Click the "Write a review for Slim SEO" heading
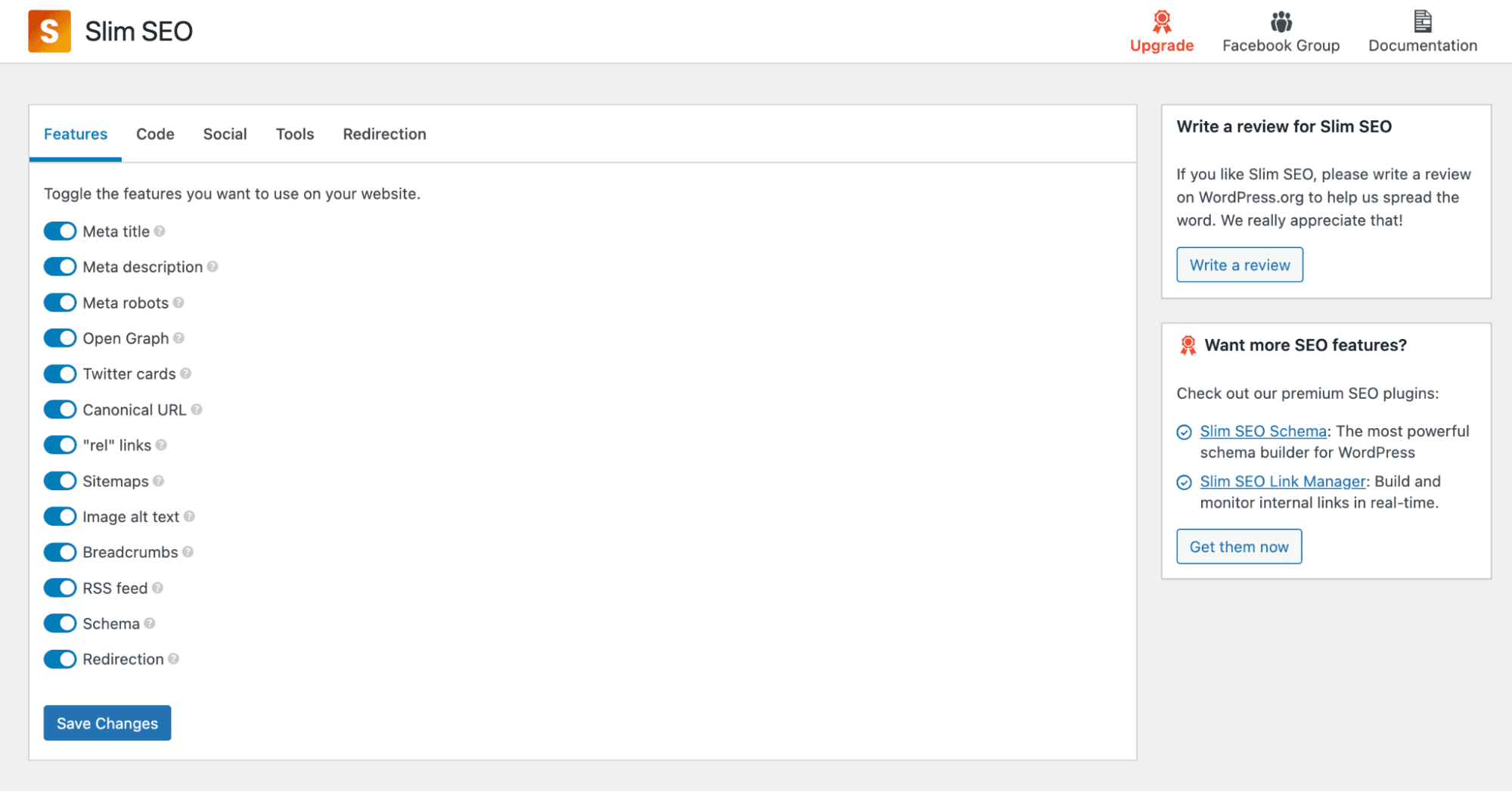1512x792 pixels. [x=1284, y=126]
